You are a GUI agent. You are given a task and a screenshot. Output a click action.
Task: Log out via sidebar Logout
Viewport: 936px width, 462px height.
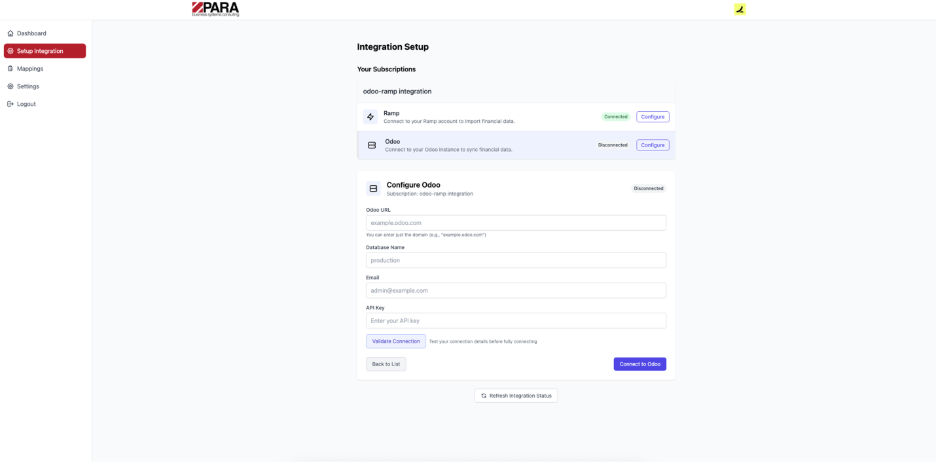(x=45, y=104)
